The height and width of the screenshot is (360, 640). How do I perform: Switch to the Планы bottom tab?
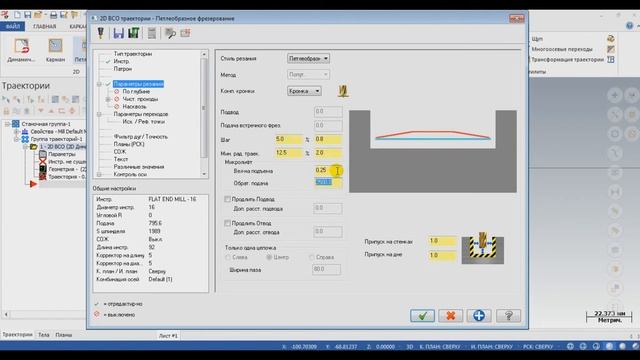pyautogui.click(x=64, y=335)
